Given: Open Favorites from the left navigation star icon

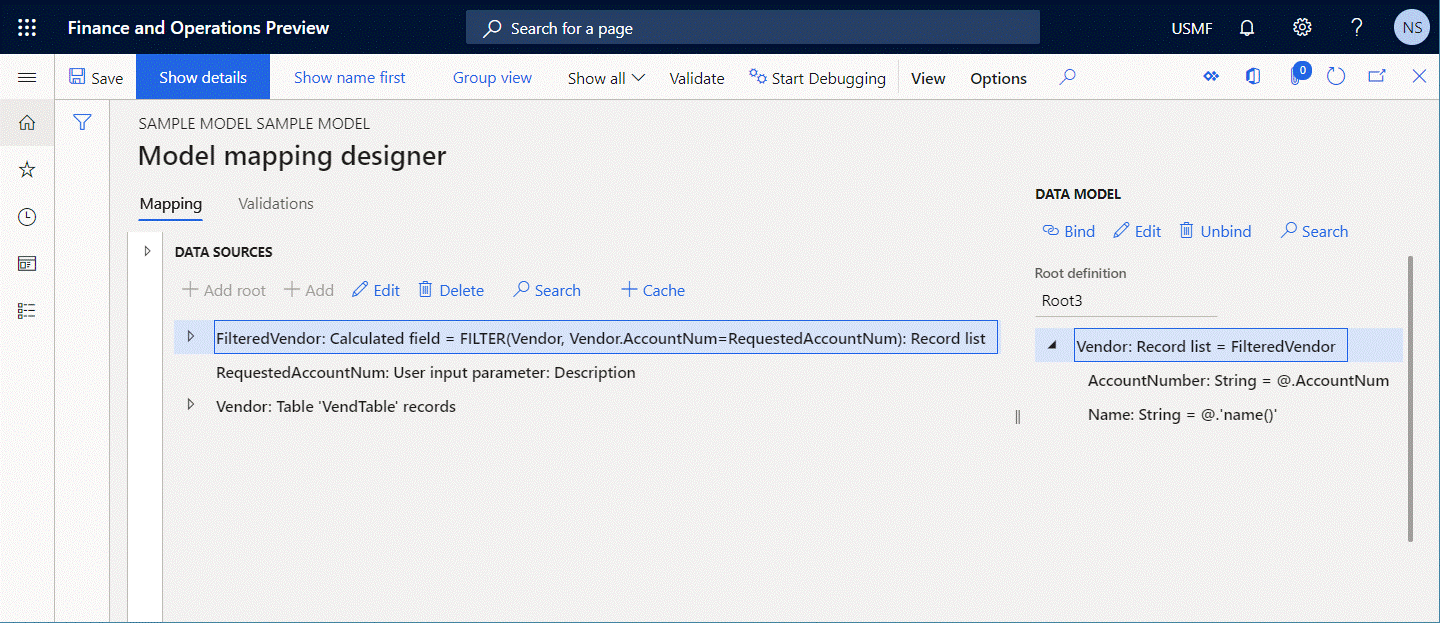Looking at the screenshot, I should point(26,169).
